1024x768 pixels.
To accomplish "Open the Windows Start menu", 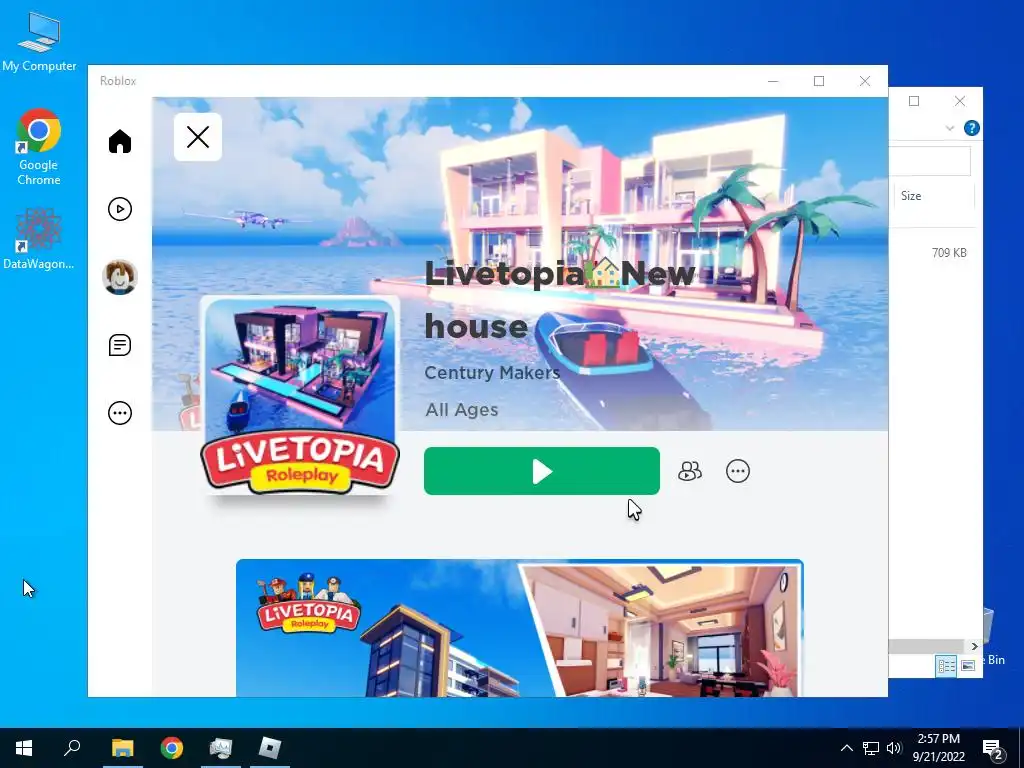I will point(24,748).
